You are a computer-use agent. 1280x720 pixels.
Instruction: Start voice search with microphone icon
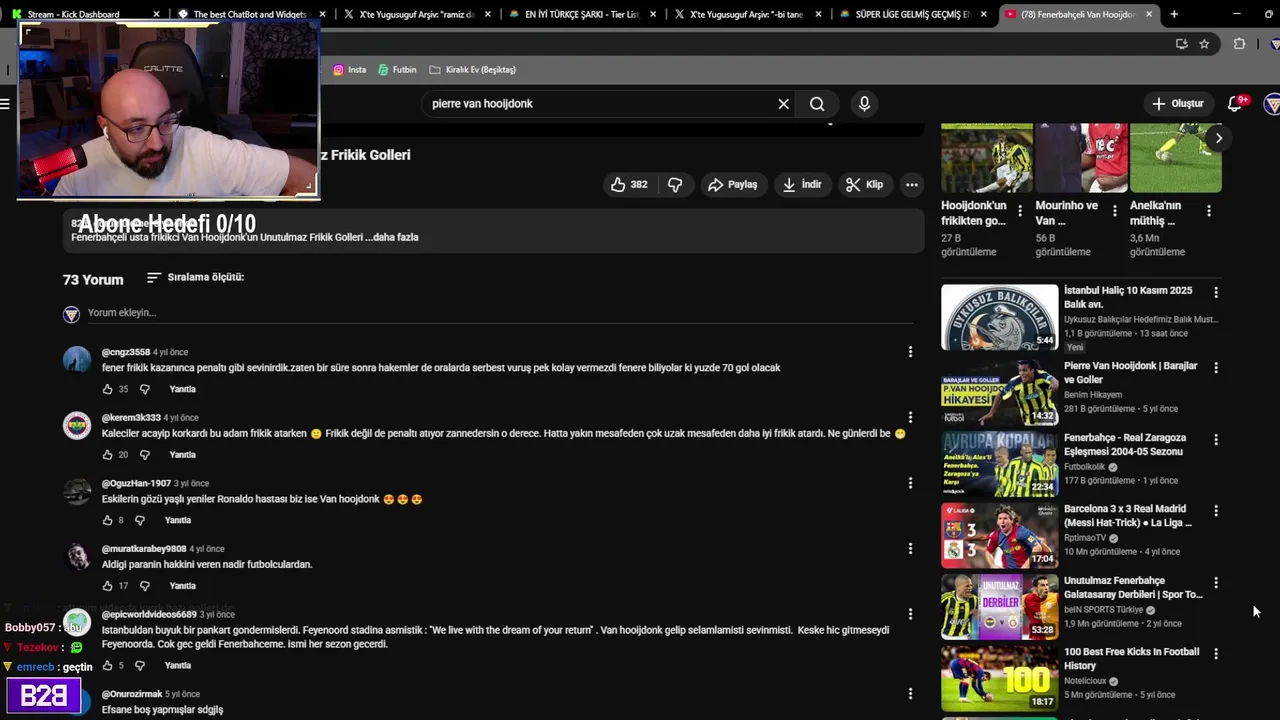tap(864, 104)
